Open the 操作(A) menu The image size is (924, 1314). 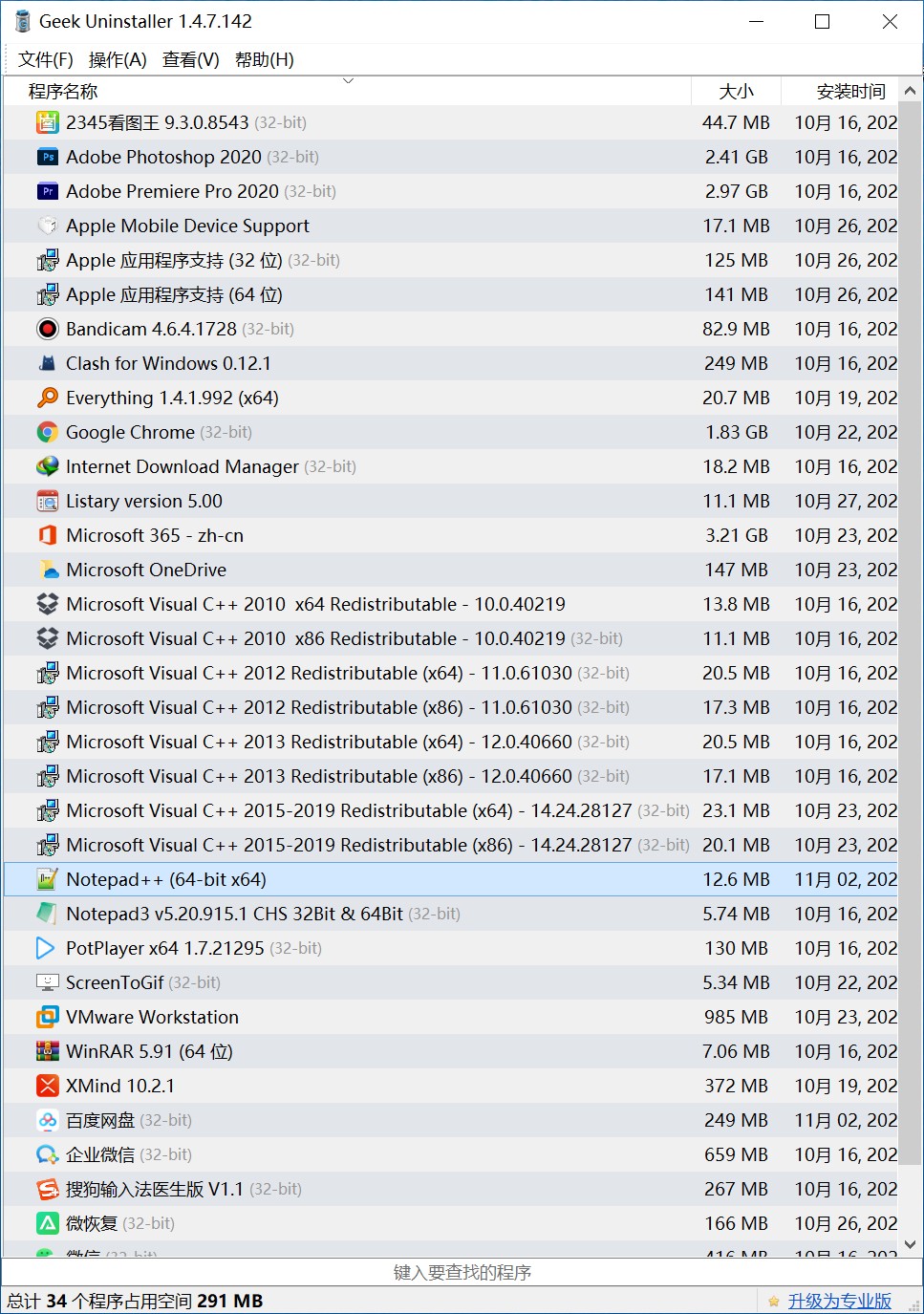[x=118, y=59]
